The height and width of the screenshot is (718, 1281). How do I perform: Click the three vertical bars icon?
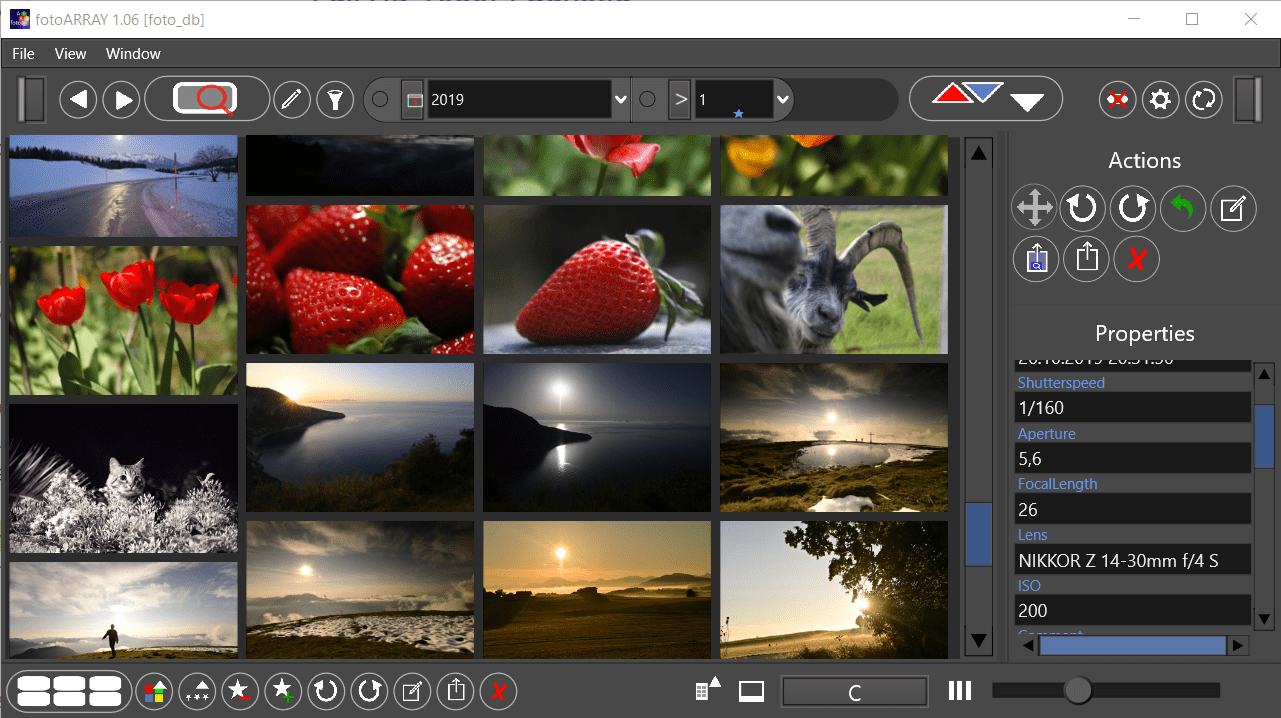point(960,690)
